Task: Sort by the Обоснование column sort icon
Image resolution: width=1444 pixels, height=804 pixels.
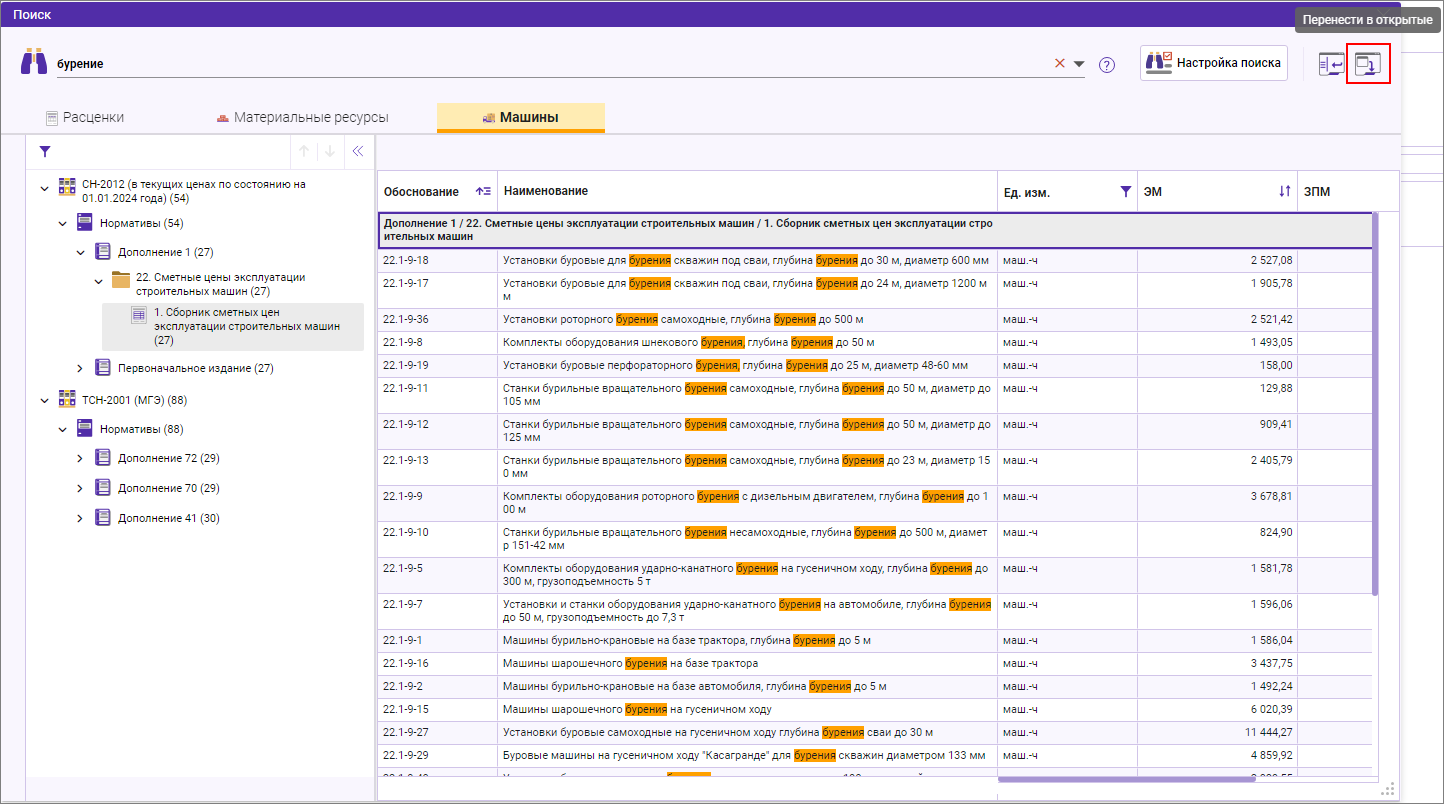Action: coord(483,191)
